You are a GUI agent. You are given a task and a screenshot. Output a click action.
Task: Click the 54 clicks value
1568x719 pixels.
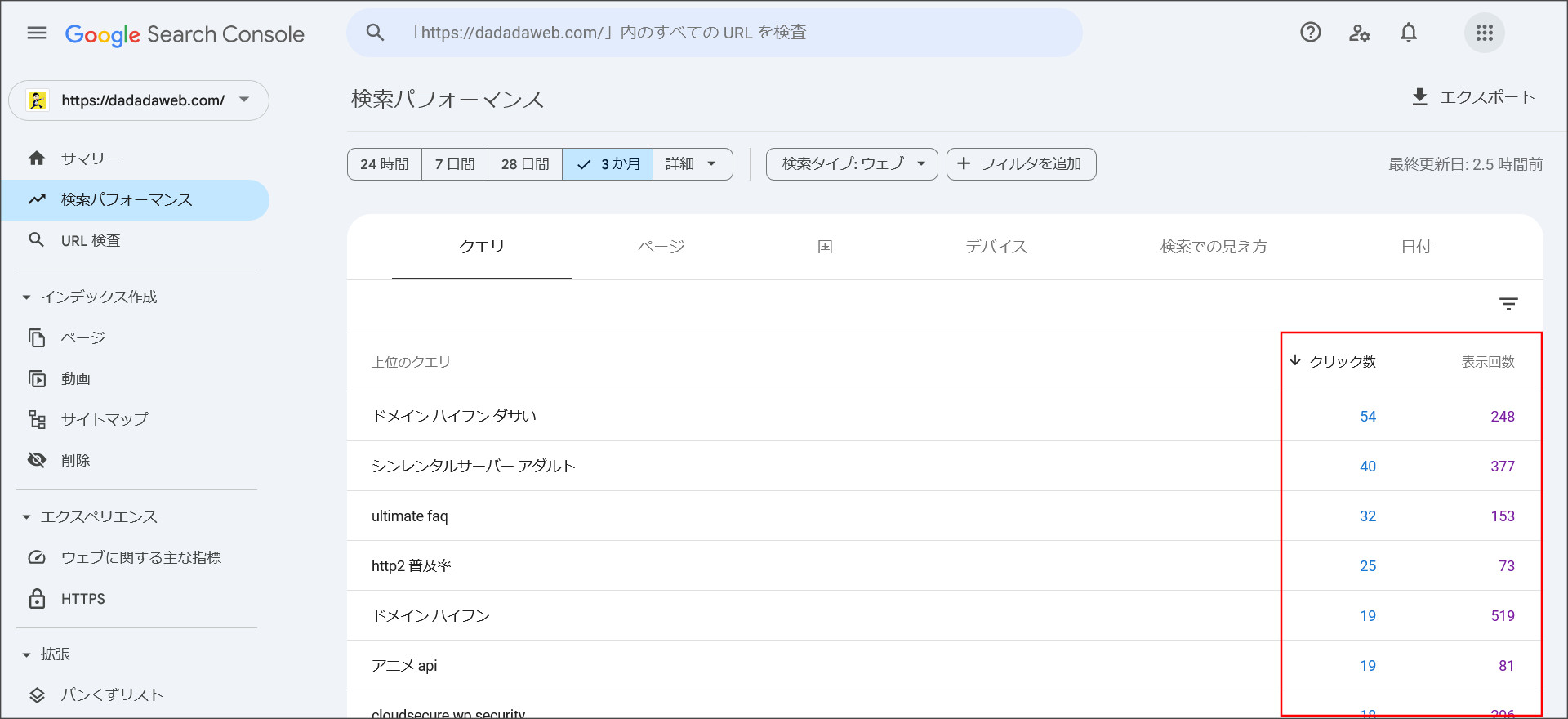(1368, 417)
